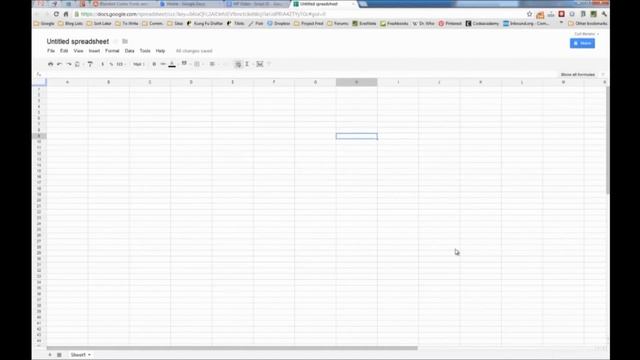Viewport: 640px width, 360px height.
Task: Select the row 9 header
Action: click(39, 136)
